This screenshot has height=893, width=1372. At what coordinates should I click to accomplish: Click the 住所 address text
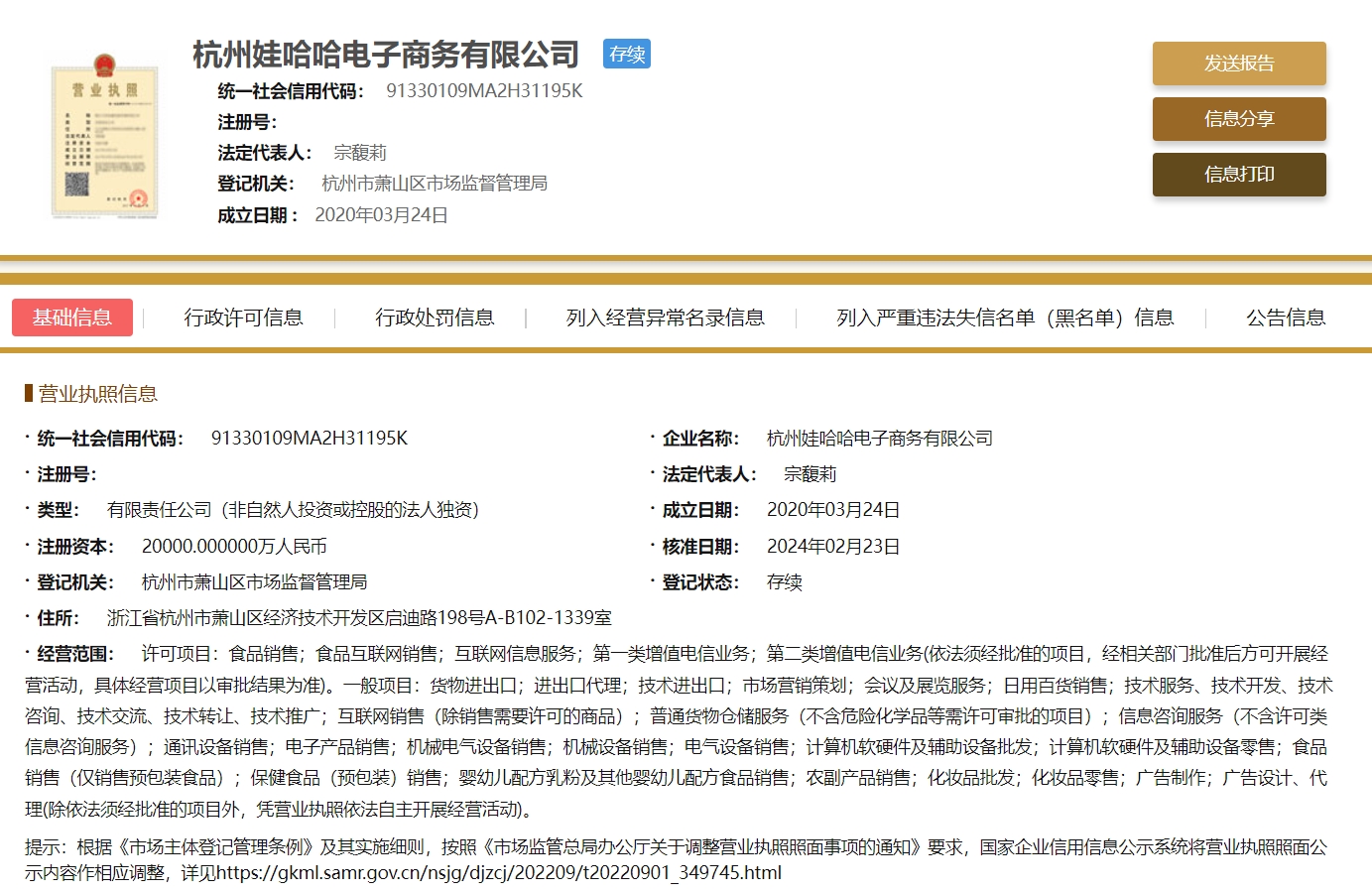coord(359,618)
